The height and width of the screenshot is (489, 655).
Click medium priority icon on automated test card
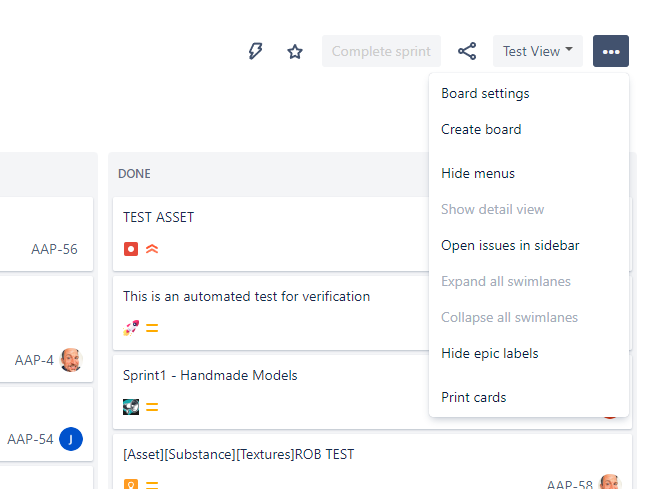click(x=152, y=328)
